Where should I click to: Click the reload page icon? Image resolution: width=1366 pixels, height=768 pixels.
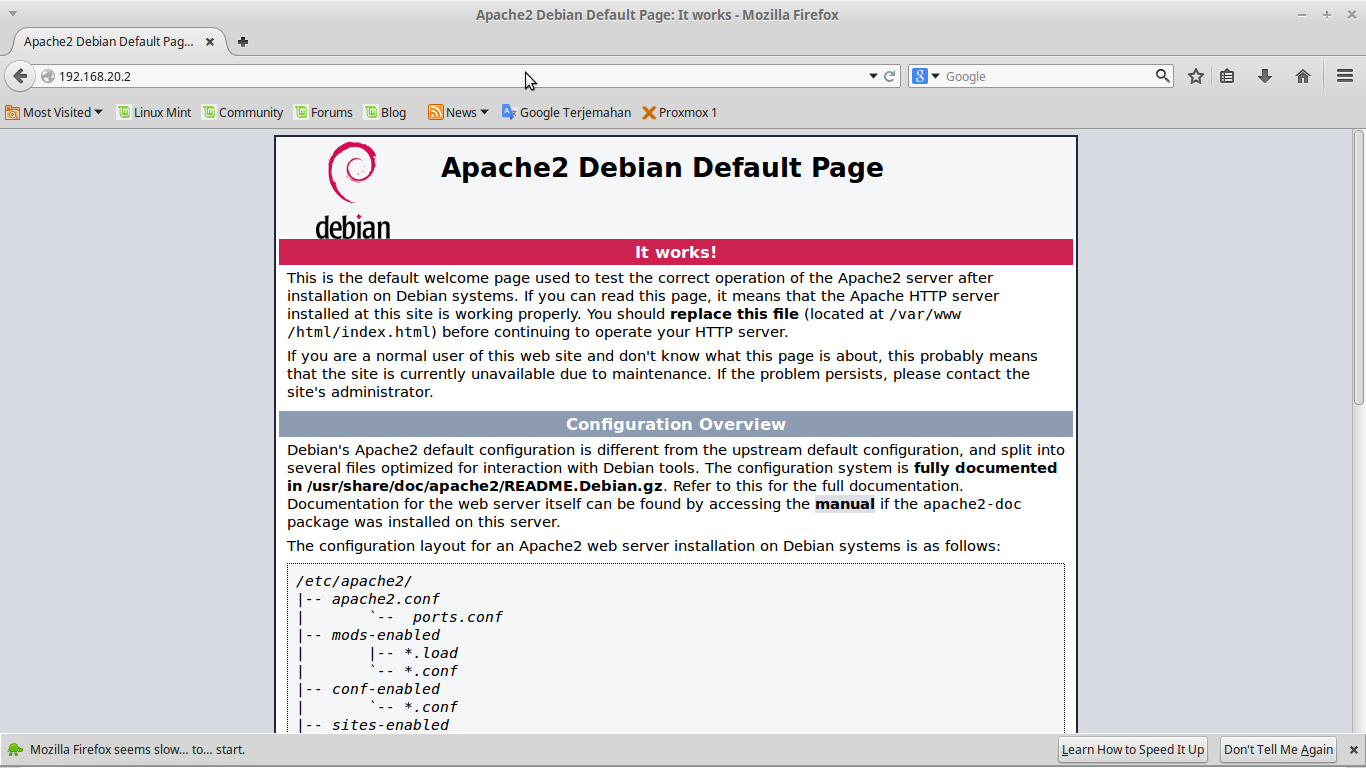pyautogui.click(x=889, y=76)
